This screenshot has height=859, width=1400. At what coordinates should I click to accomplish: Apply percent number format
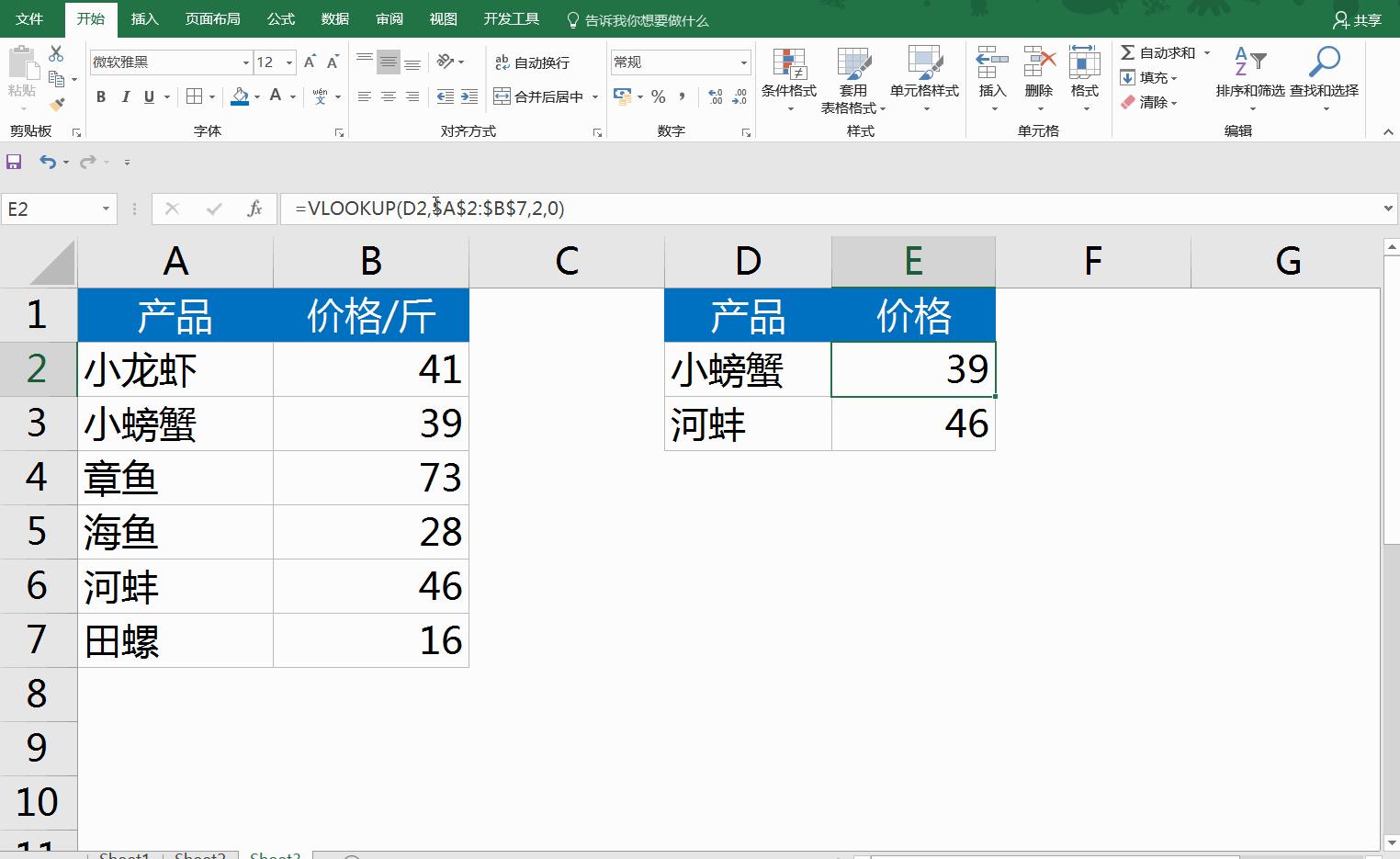(658, 96)
